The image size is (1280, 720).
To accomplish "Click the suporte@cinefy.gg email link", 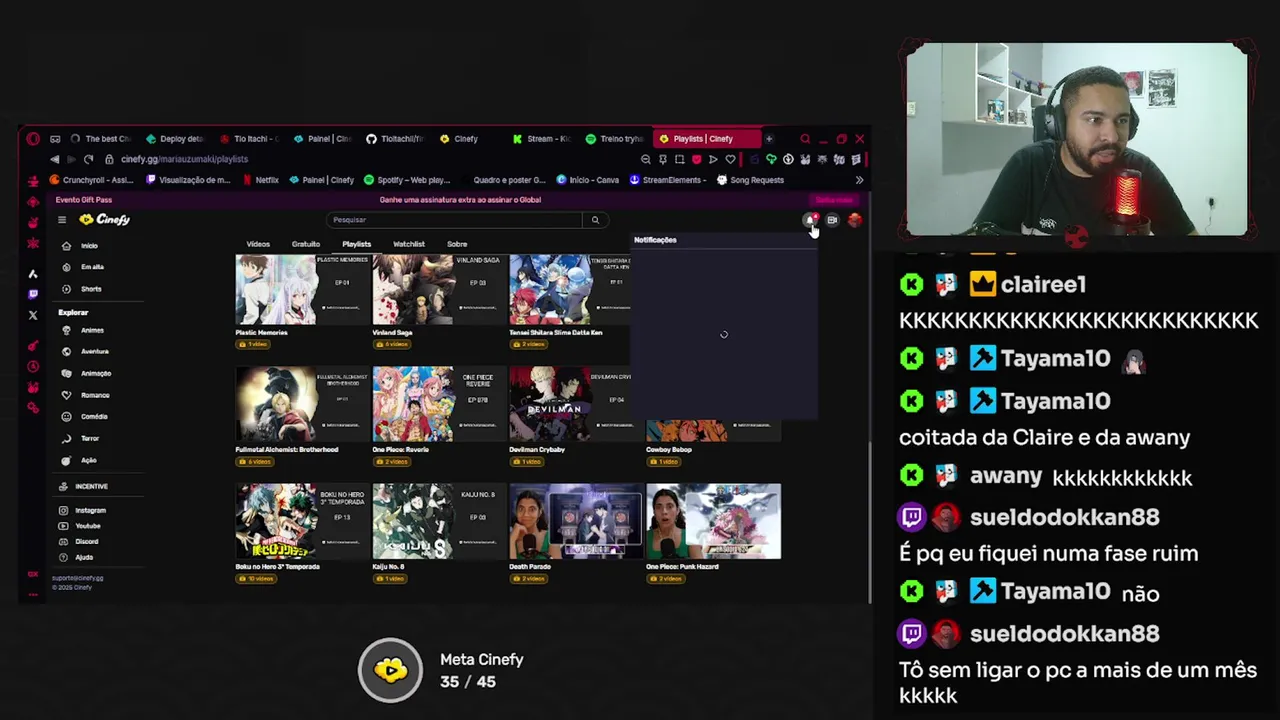I will 78,578.
